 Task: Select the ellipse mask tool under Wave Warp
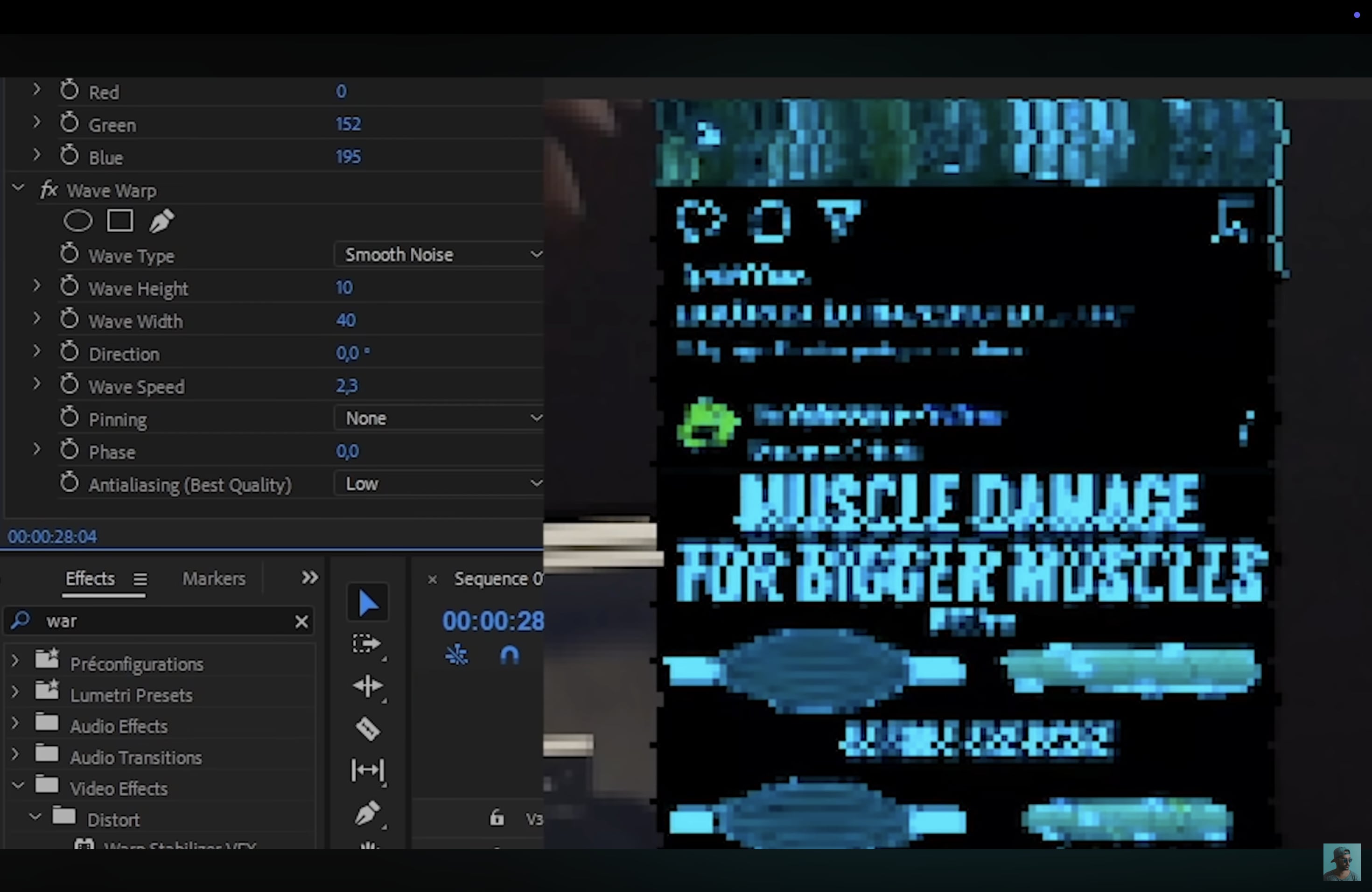point(77,221)
